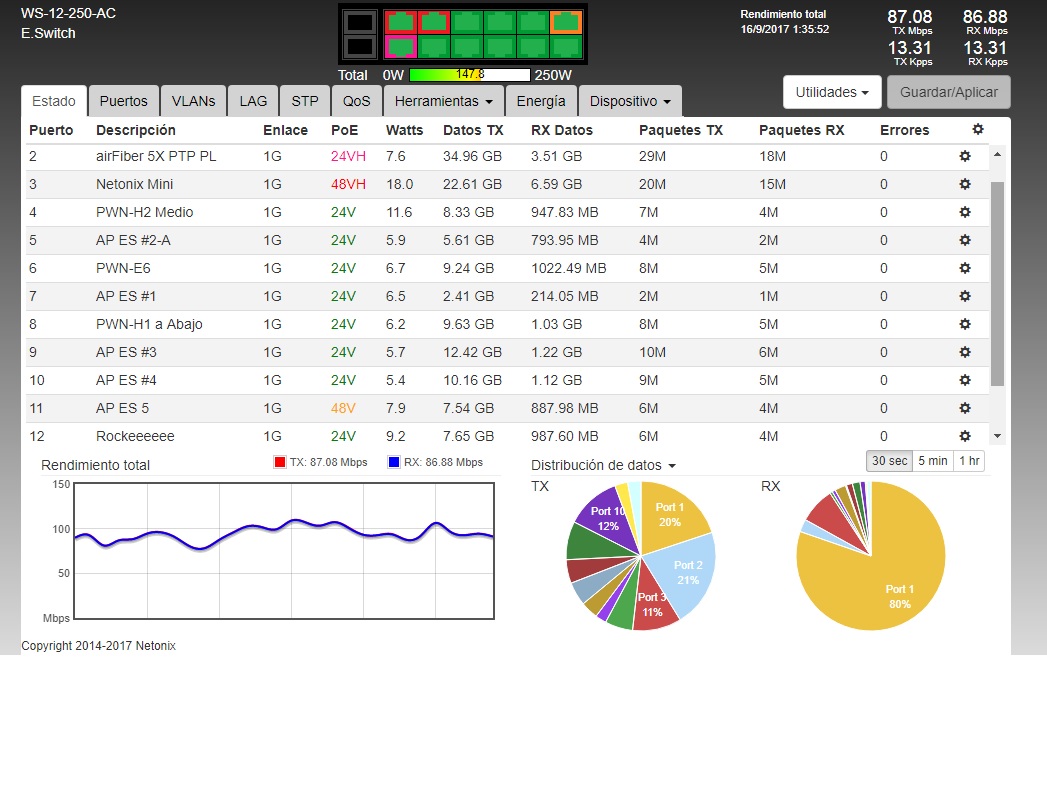
Task: Expand the Distribución de datos dropdown
Action: click(603, 466)
